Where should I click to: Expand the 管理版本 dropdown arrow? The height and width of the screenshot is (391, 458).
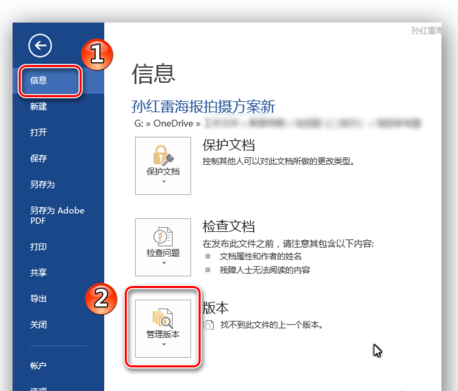tap(164, 344)
